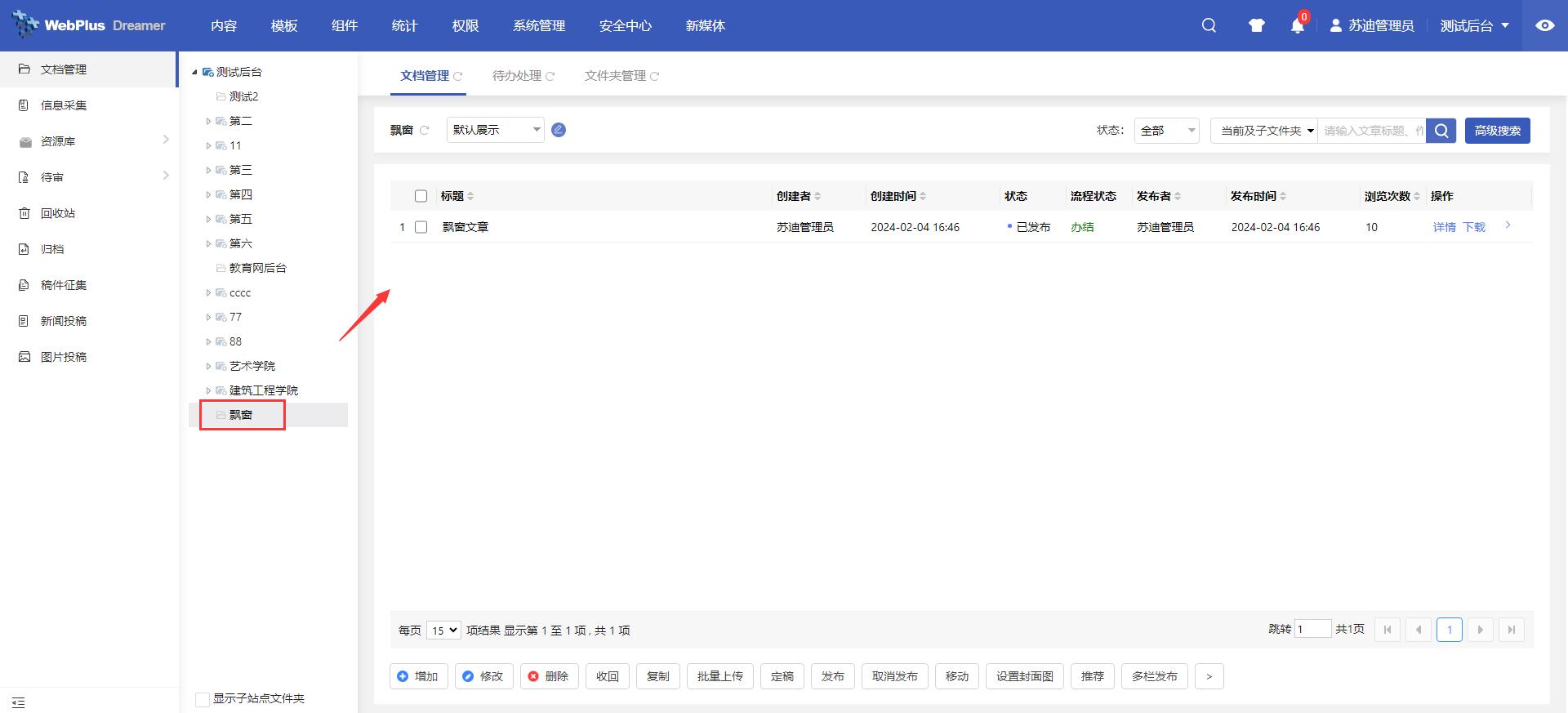
Task: Click the 跳转 page number input
Action: click(x=1313, y=629)
